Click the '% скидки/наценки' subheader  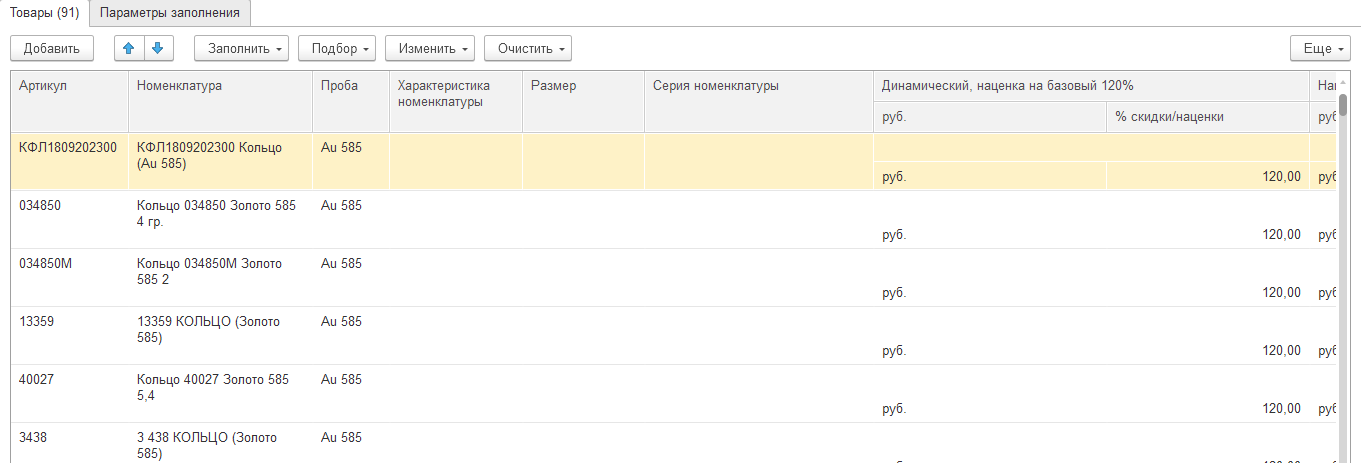click(x=1207, y=117)
